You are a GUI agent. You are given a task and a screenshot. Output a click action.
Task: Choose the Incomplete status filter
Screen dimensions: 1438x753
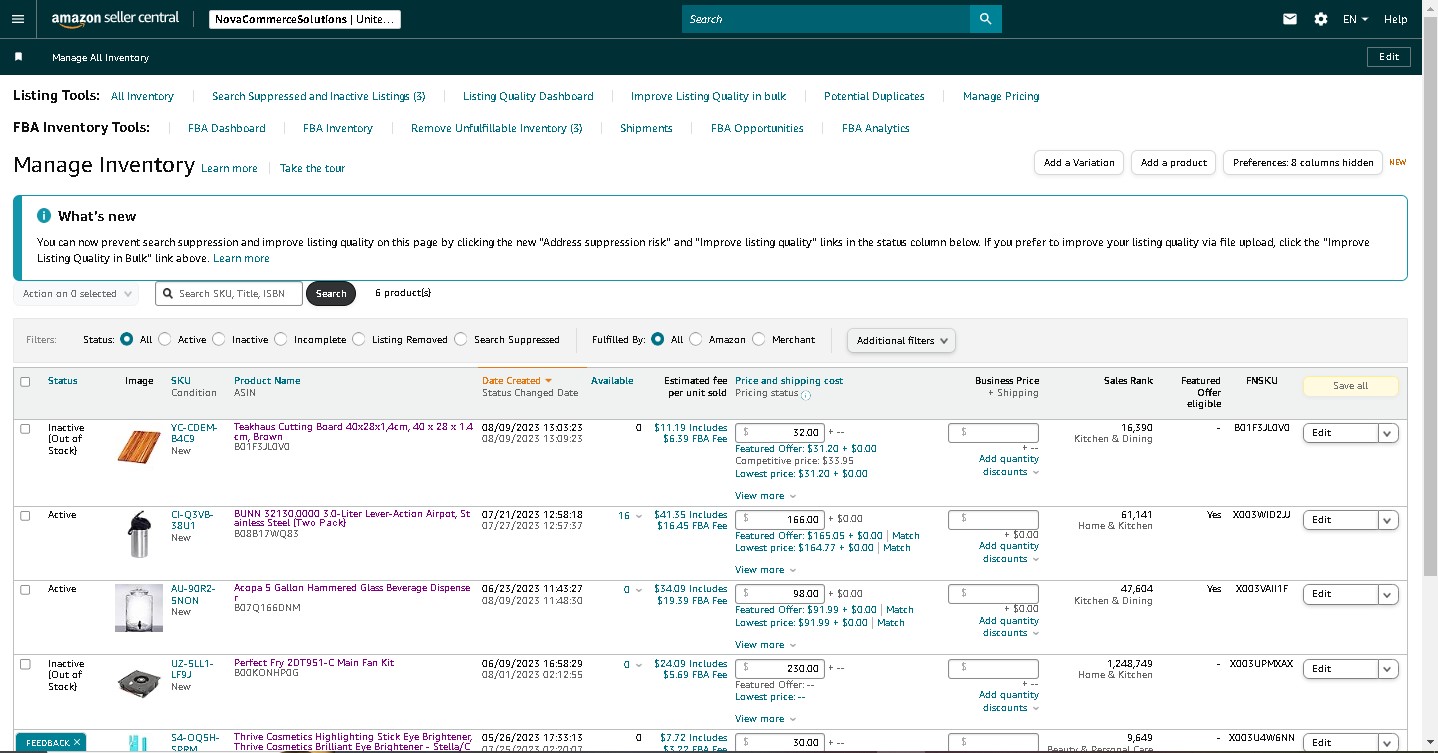coord(281,340)
